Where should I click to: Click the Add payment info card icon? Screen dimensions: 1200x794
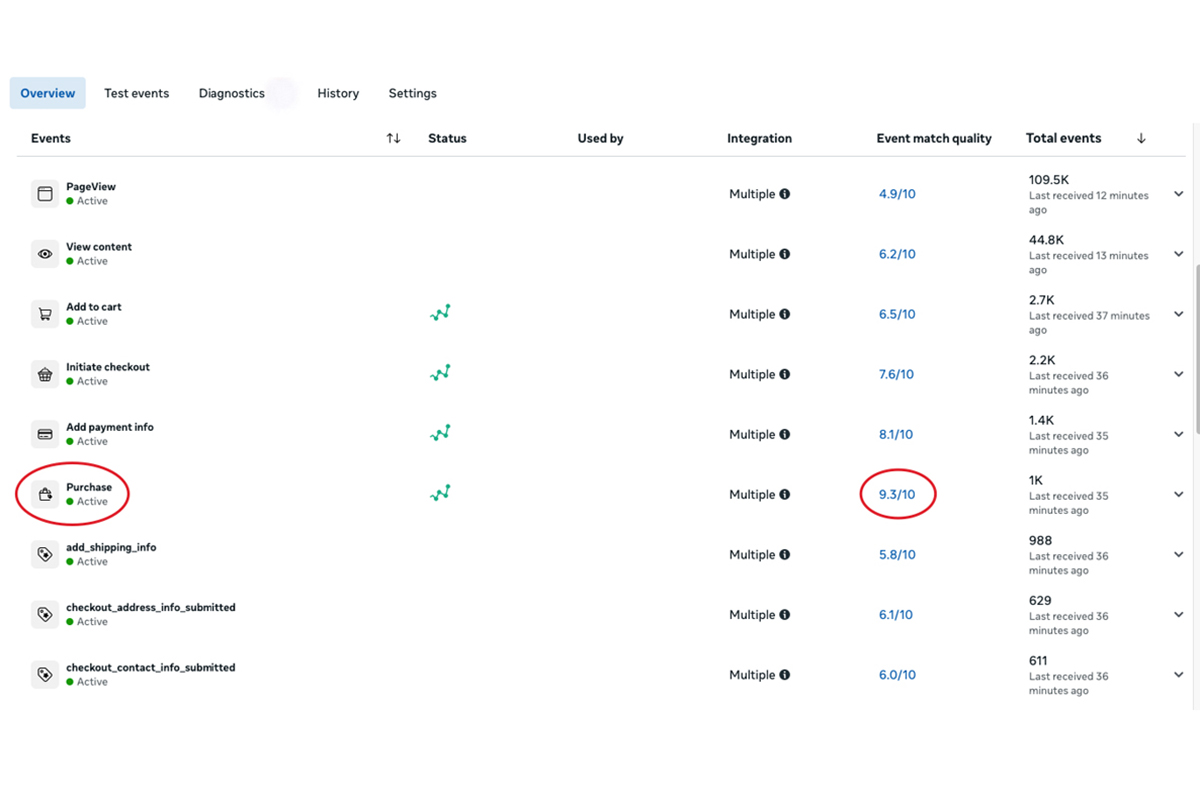coord(45,434)
